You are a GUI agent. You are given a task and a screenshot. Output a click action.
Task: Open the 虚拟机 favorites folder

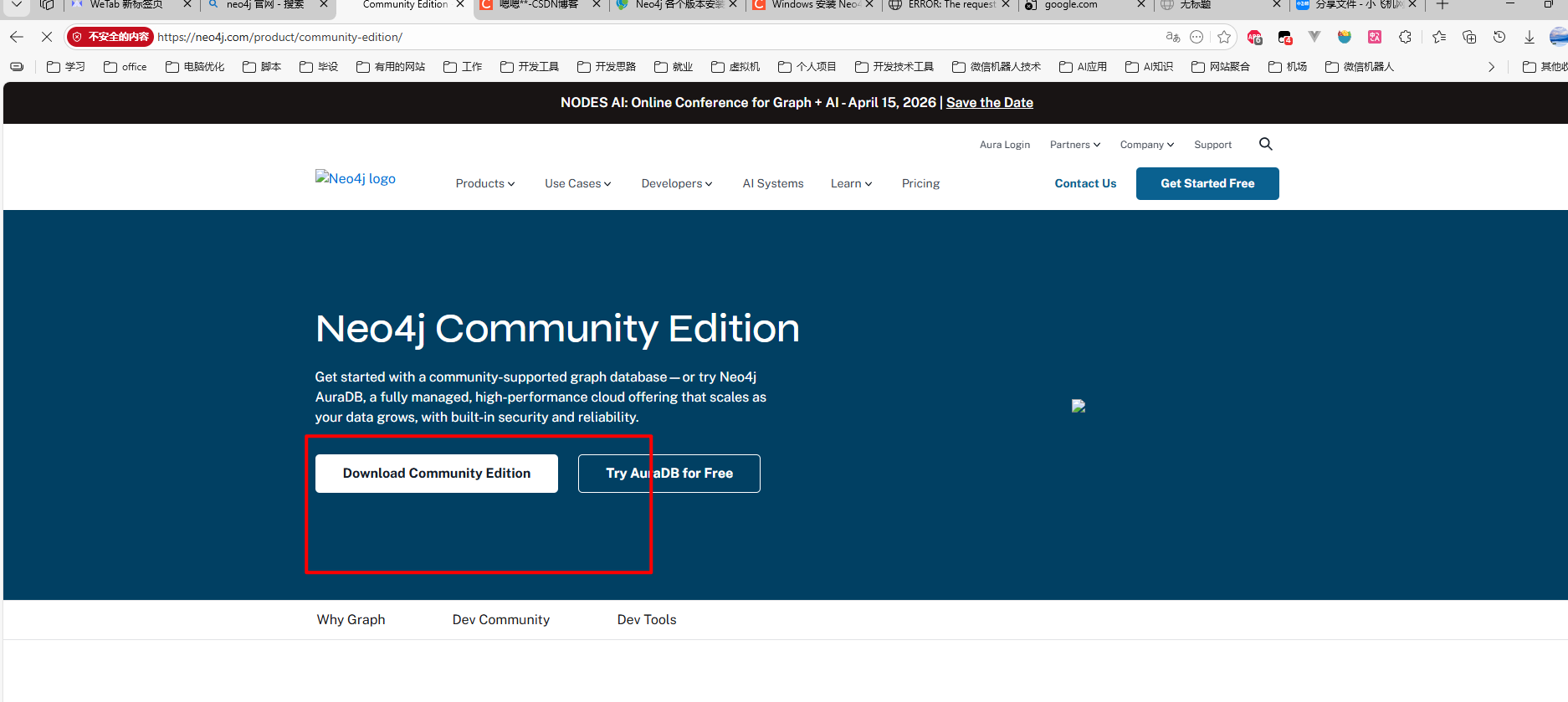pos(735,67)
